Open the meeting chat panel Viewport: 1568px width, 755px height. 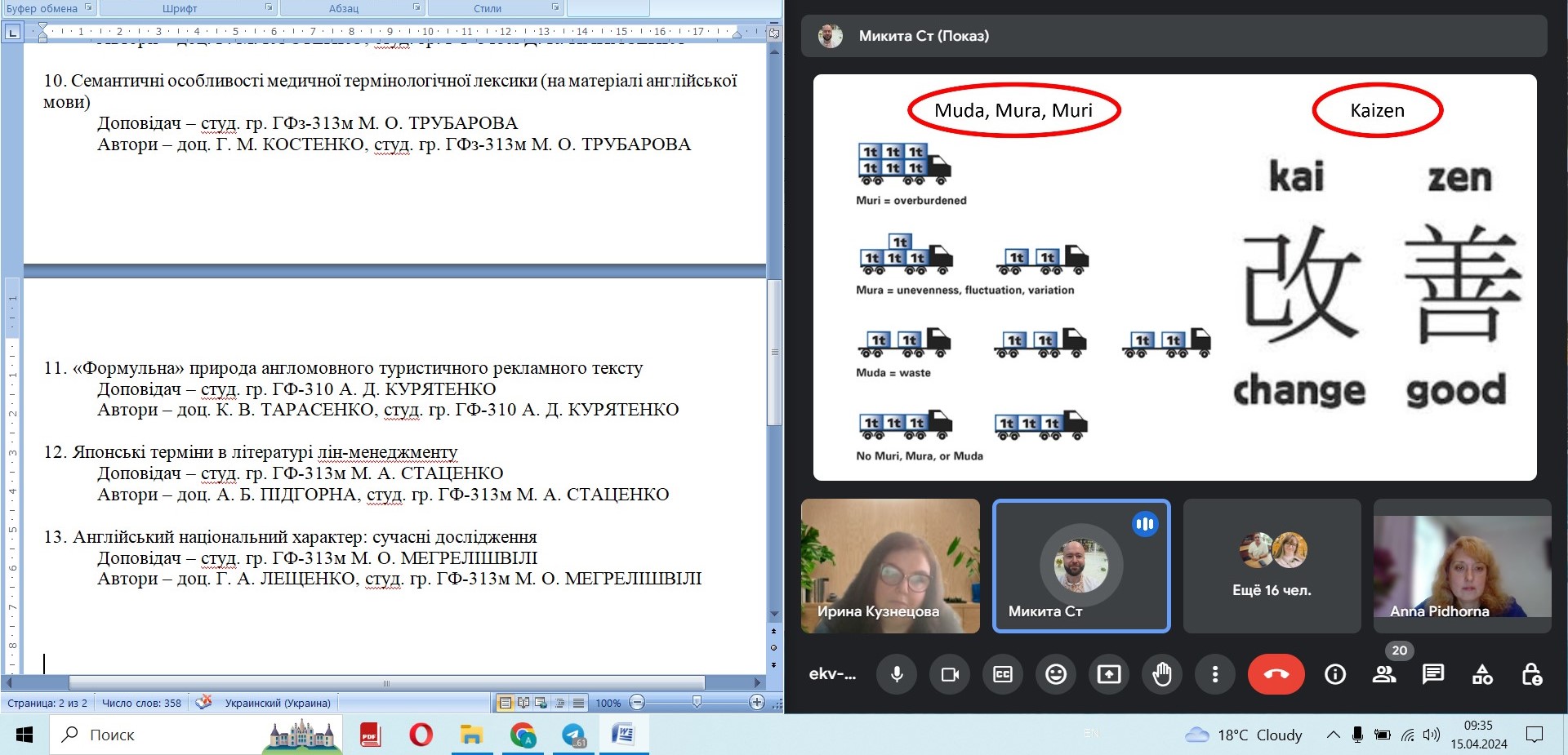[x=1433, y=674]
